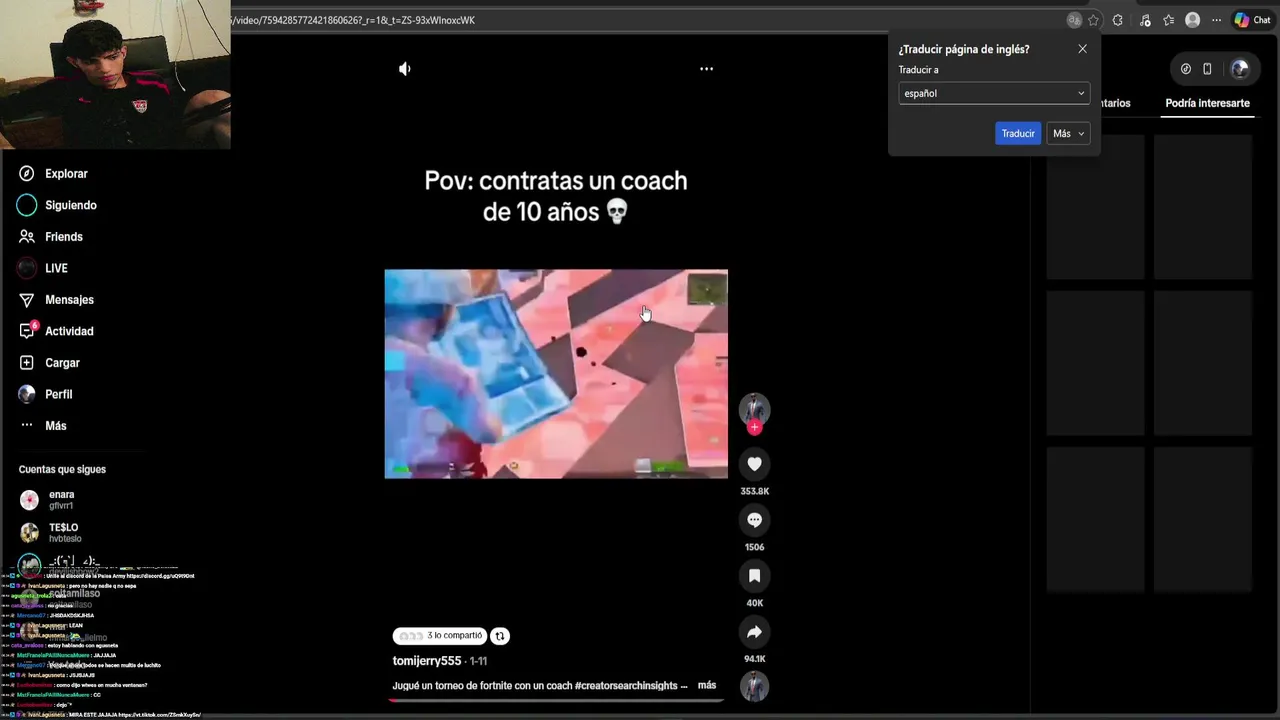Click the Cargar plus-square icon
The height and width of the screenshot is (720, 1280).
(27, 363)
